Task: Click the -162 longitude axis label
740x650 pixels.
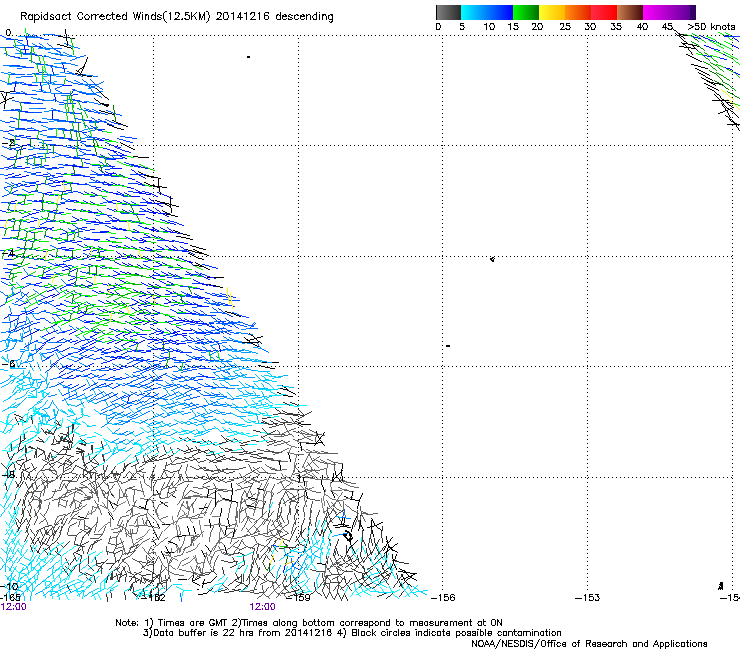Action: (x=155, y=598)
